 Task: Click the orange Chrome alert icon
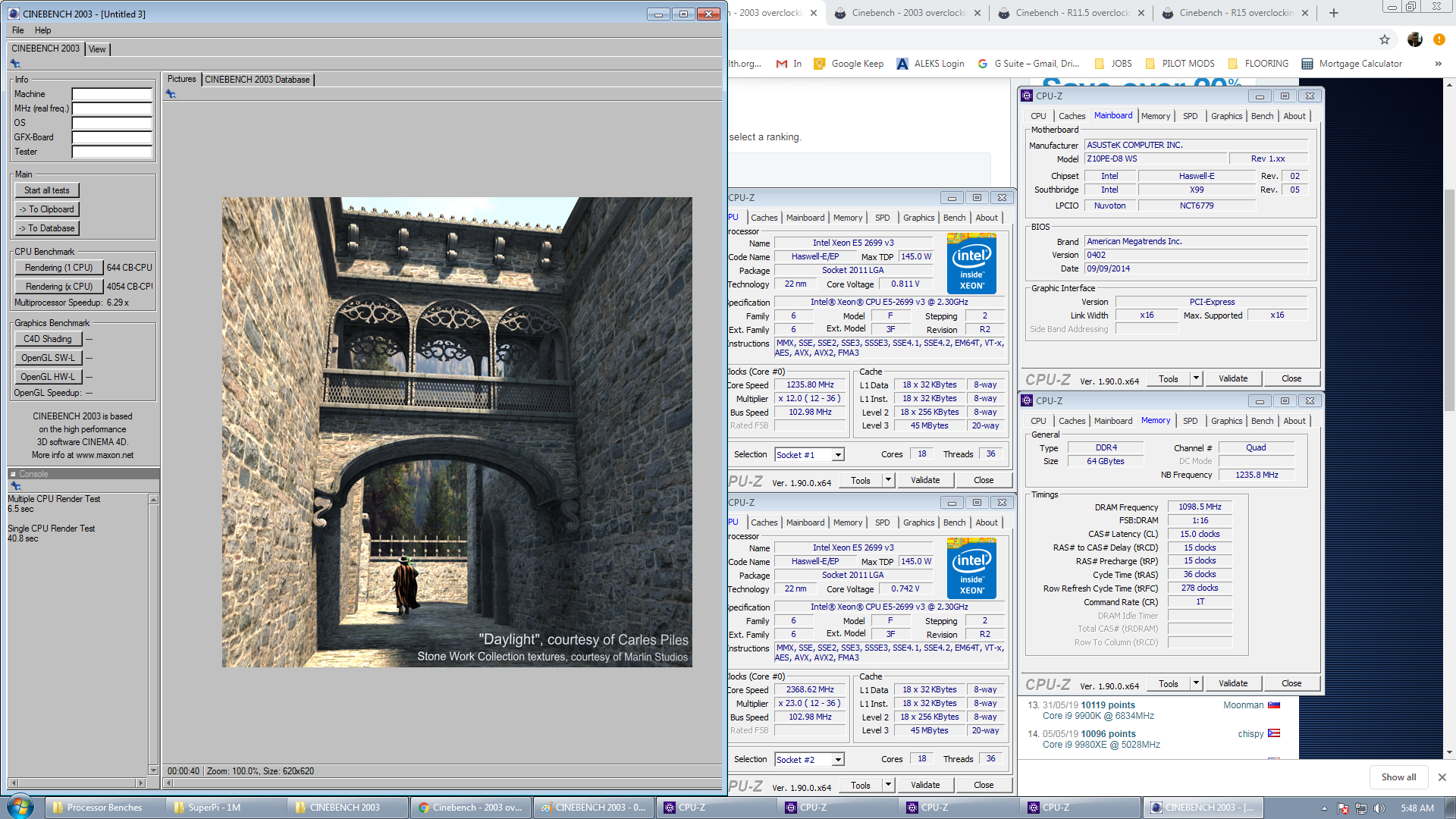click(1439, 39)
